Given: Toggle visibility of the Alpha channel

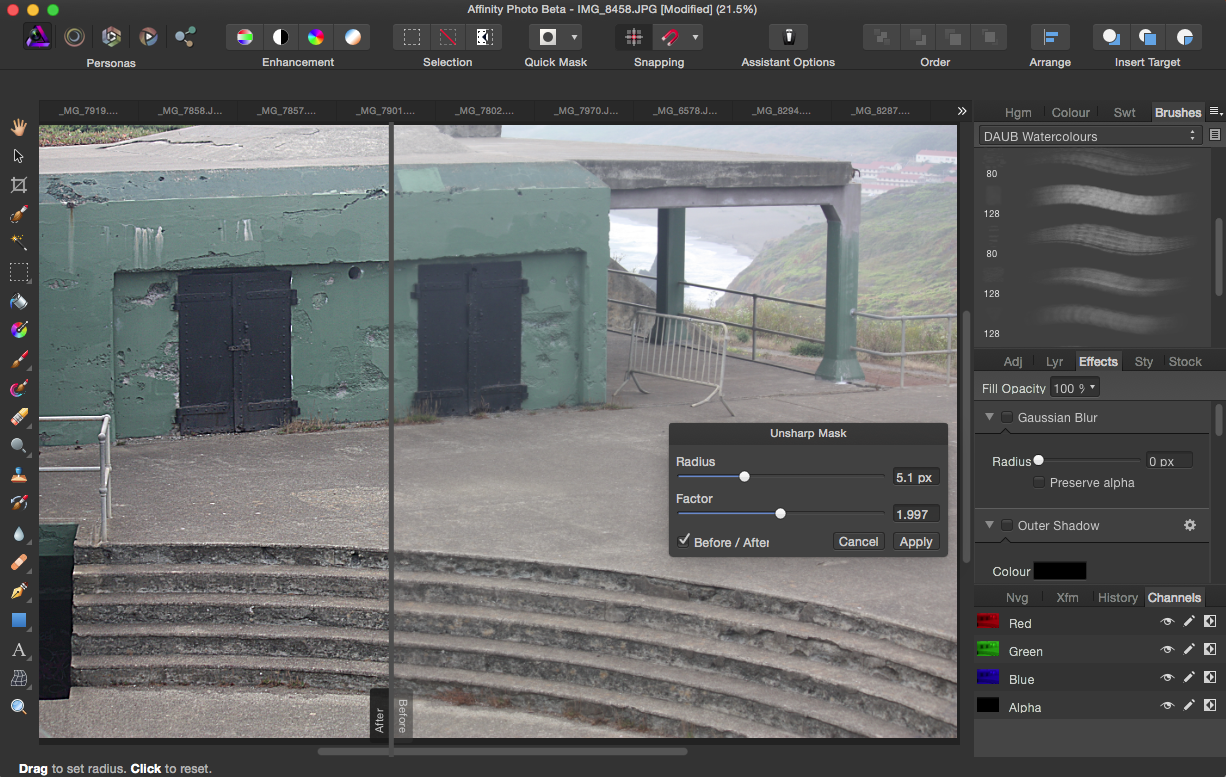Looking at the screenshot, I should pos(1166,706).
